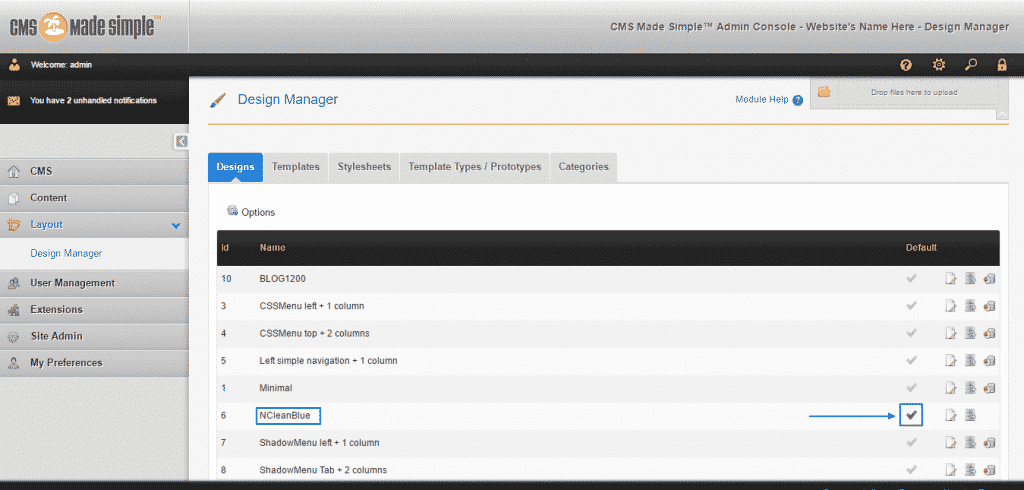Set ShadowMenu left + 1 column as default
The height and width of the screenshot is (490, 1024).
click(912, 442)
